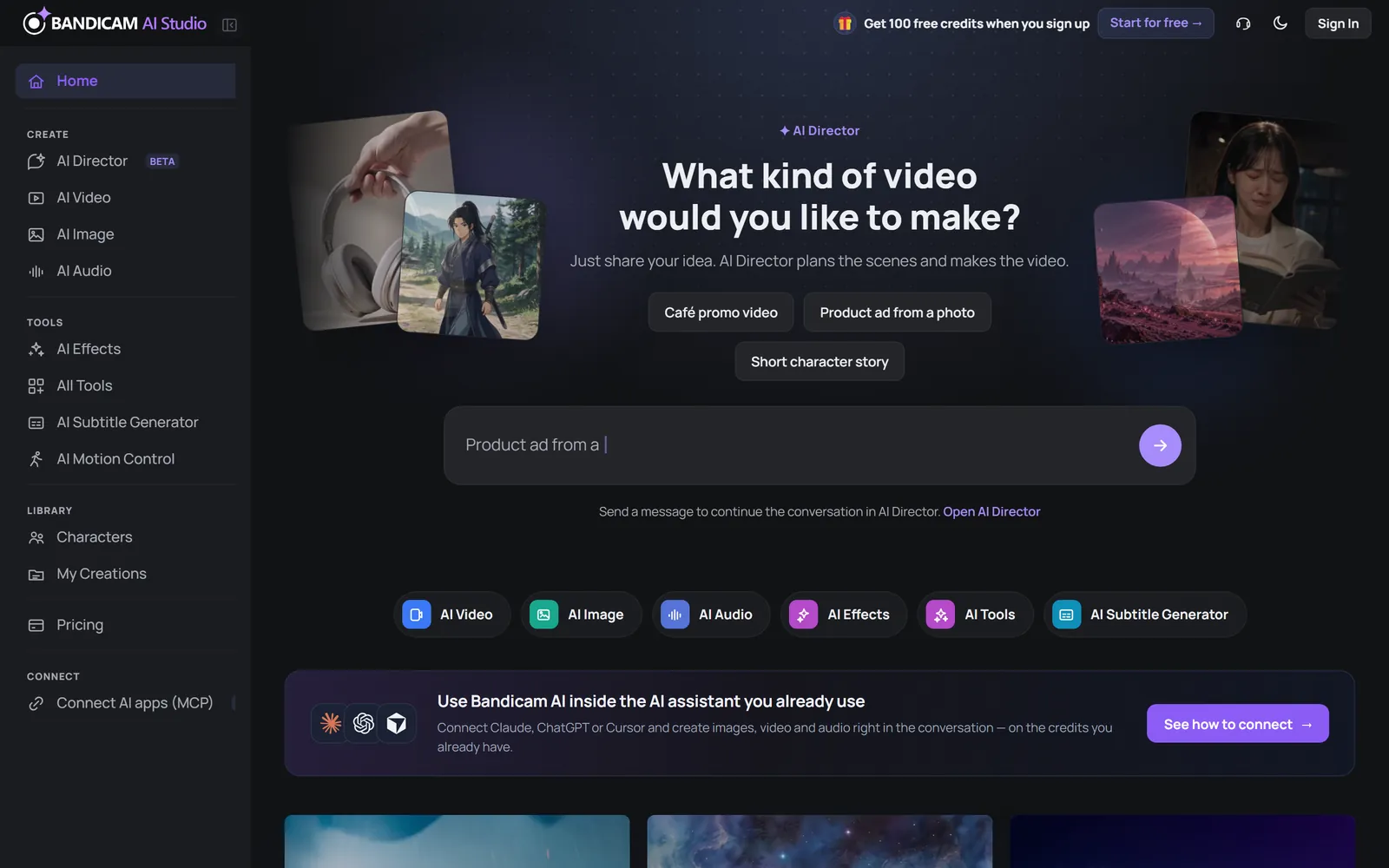Open Connect AI apps (MCP)
Image resolution: width=1389 pixels, height=868 pixels.
tap(126, 703)
